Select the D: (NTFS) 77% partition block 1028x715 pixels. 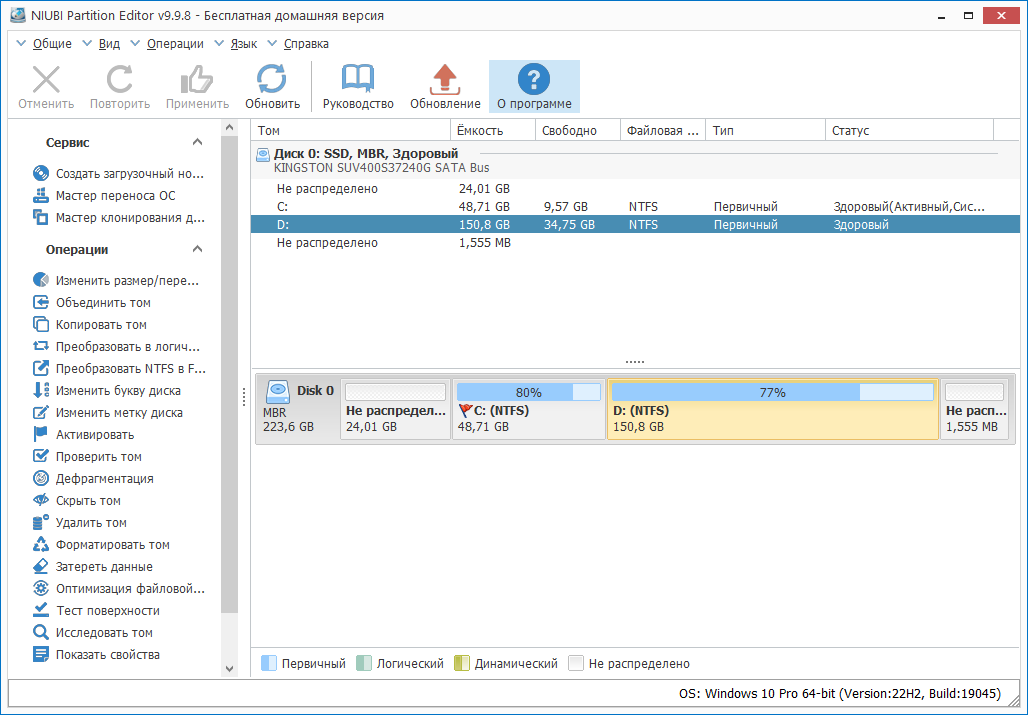coord(772,409)
